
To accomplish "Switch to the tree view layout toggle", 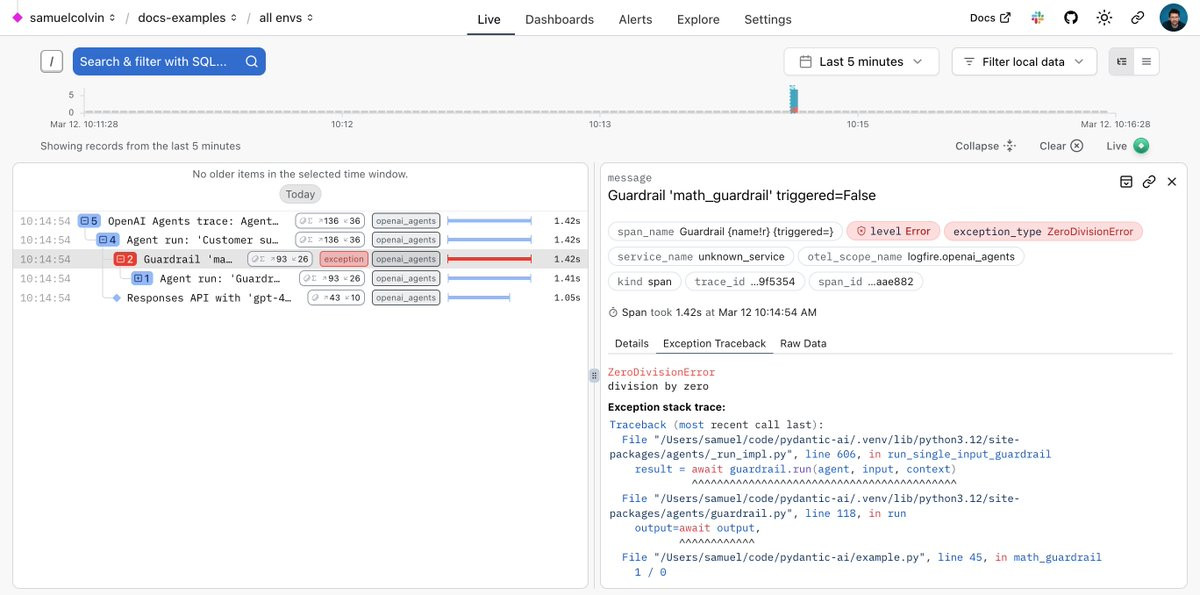I will click(x=1122, y=62).
